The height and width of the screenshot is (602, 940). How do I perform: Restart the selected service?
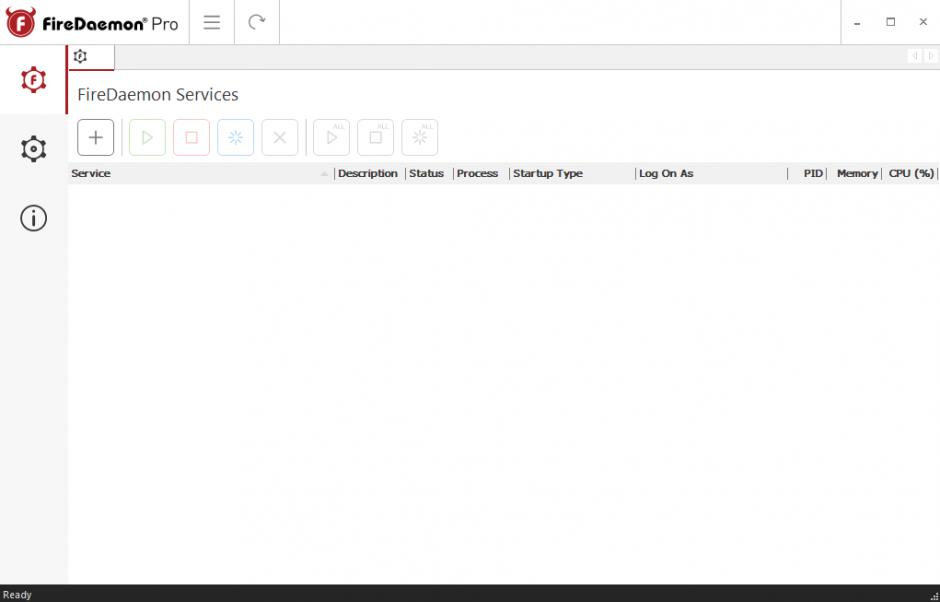click(x=236, y=137)
